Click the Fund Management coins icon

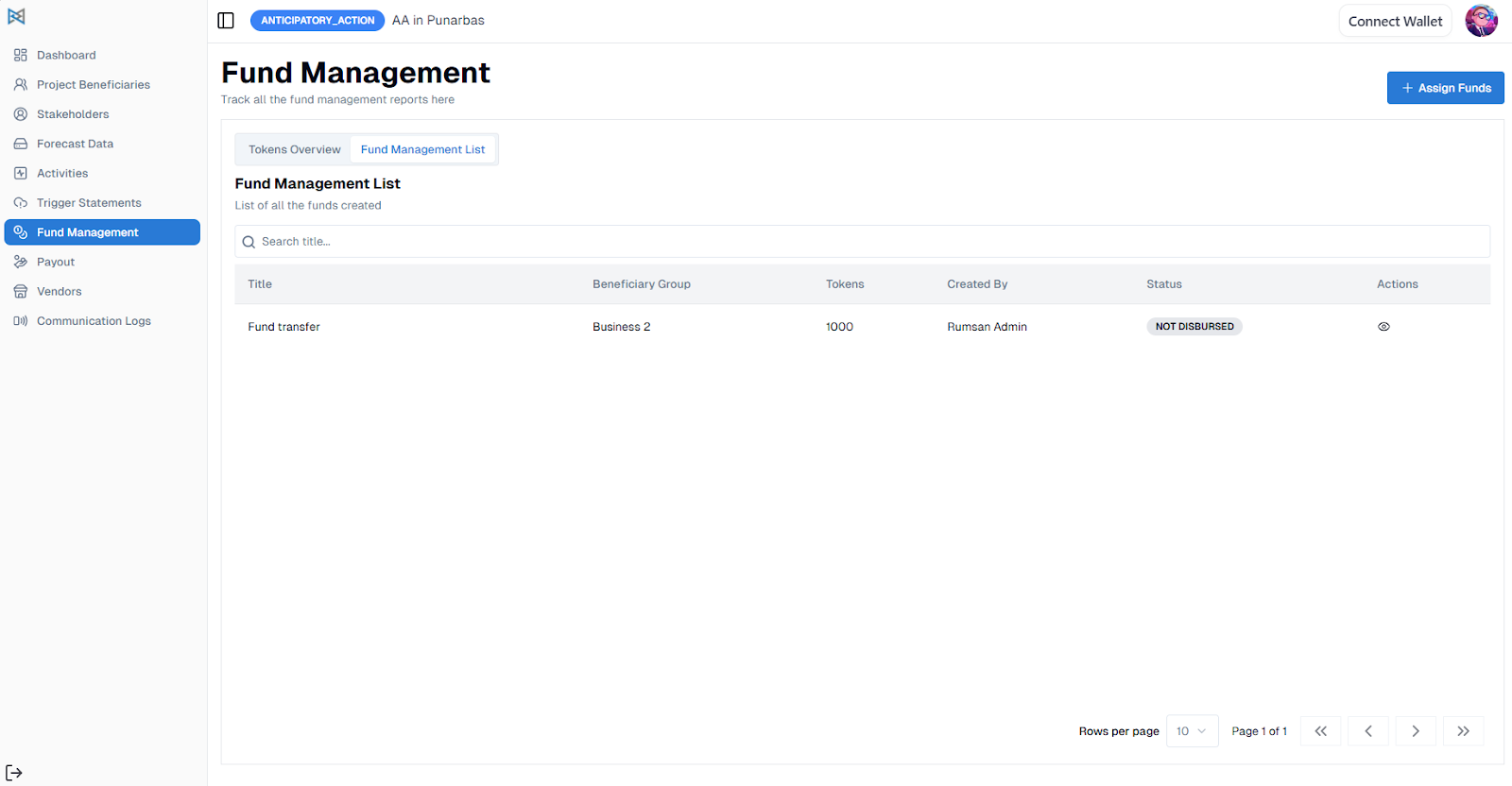(21, 232)
